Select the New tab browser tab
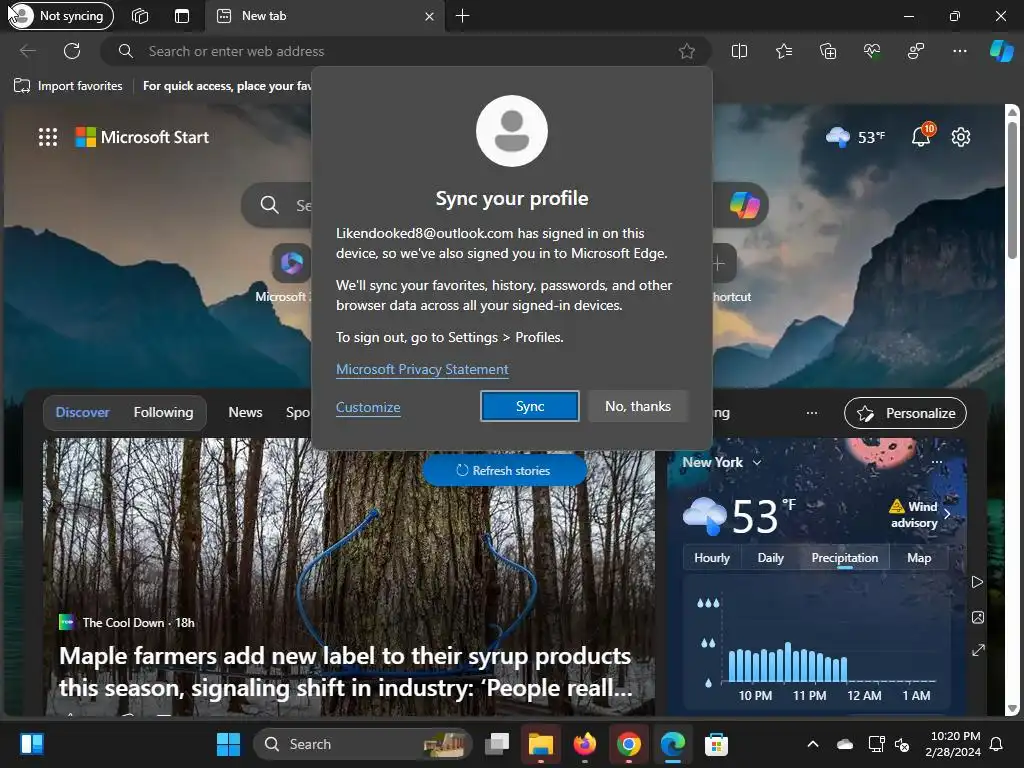 pos(325,16)
